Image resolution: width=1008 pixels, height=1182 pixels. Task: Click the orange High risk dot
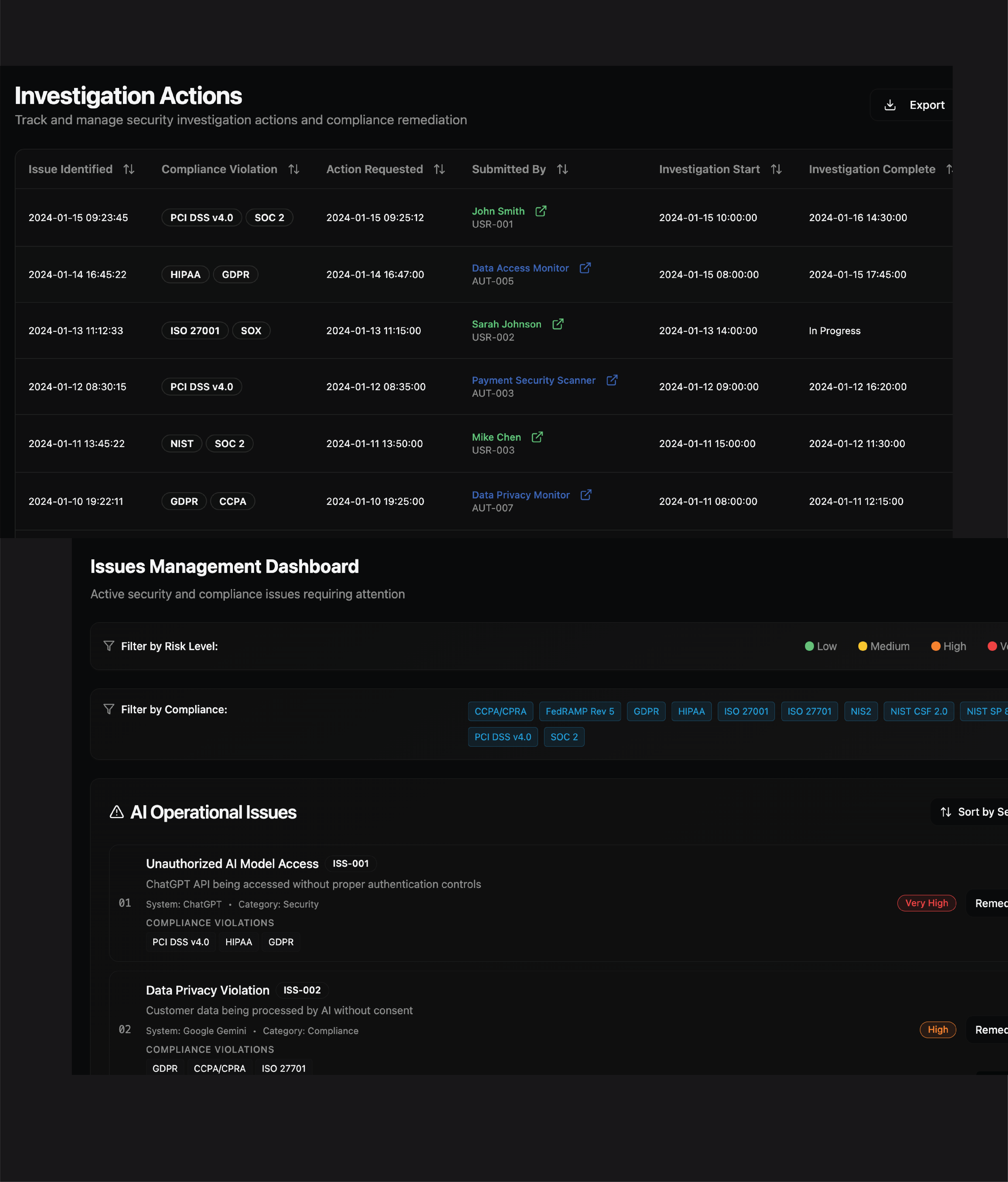tap(936, 646)
